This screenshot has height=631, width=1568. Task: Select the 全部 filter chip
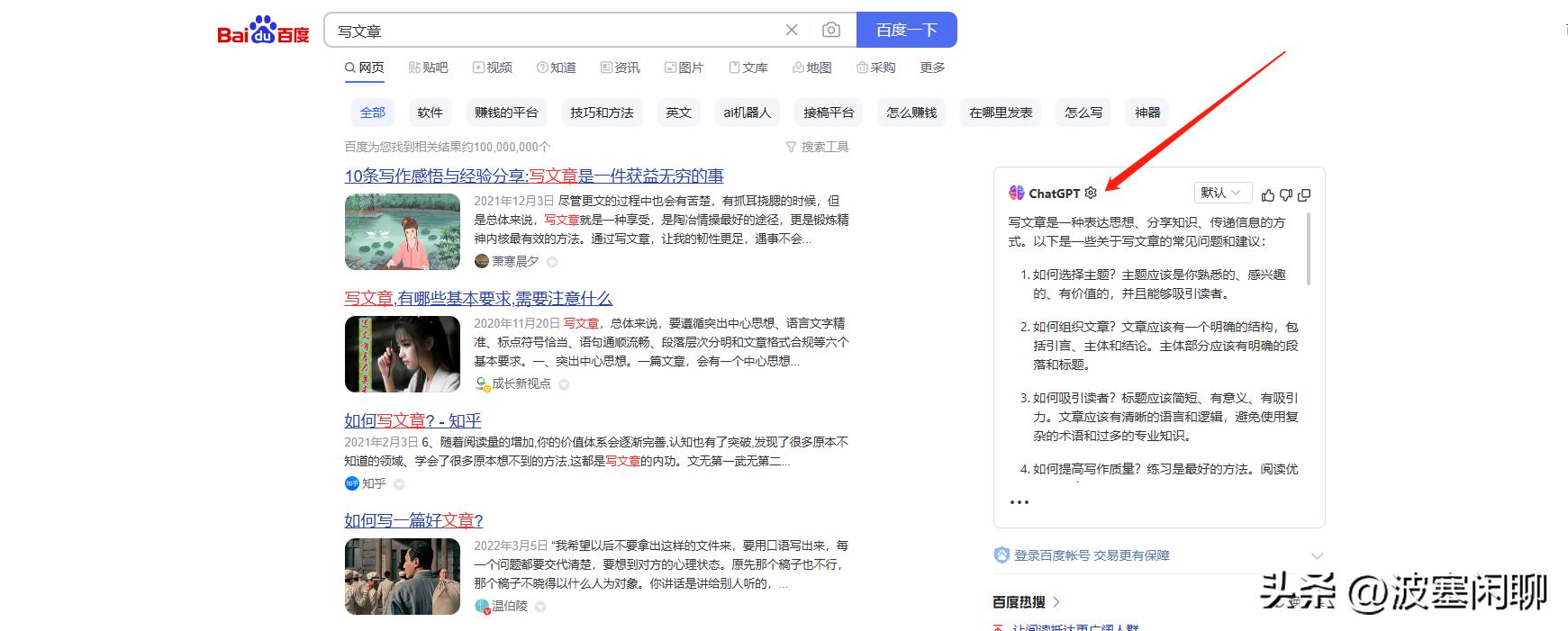373,113
